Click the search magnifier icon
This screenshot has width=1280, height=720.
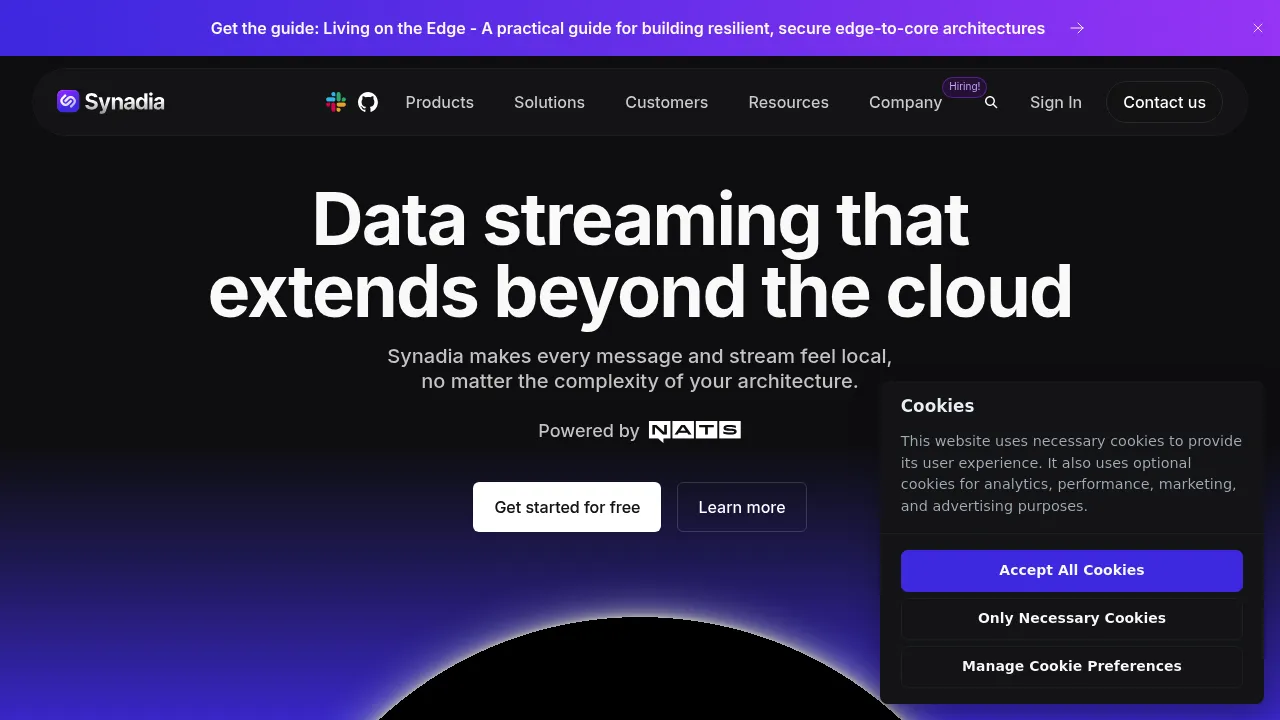point(991,102)
